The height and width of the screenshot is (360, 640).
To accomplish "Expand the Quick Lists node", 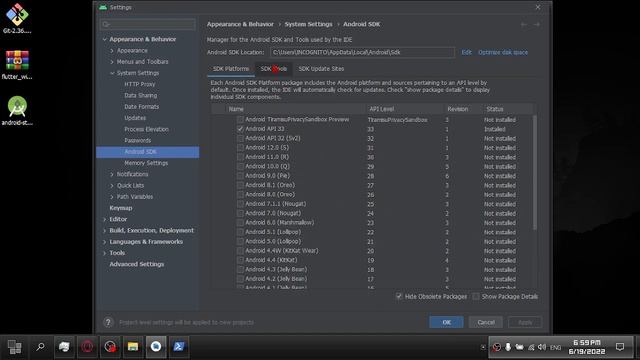I will pos(112,186).
